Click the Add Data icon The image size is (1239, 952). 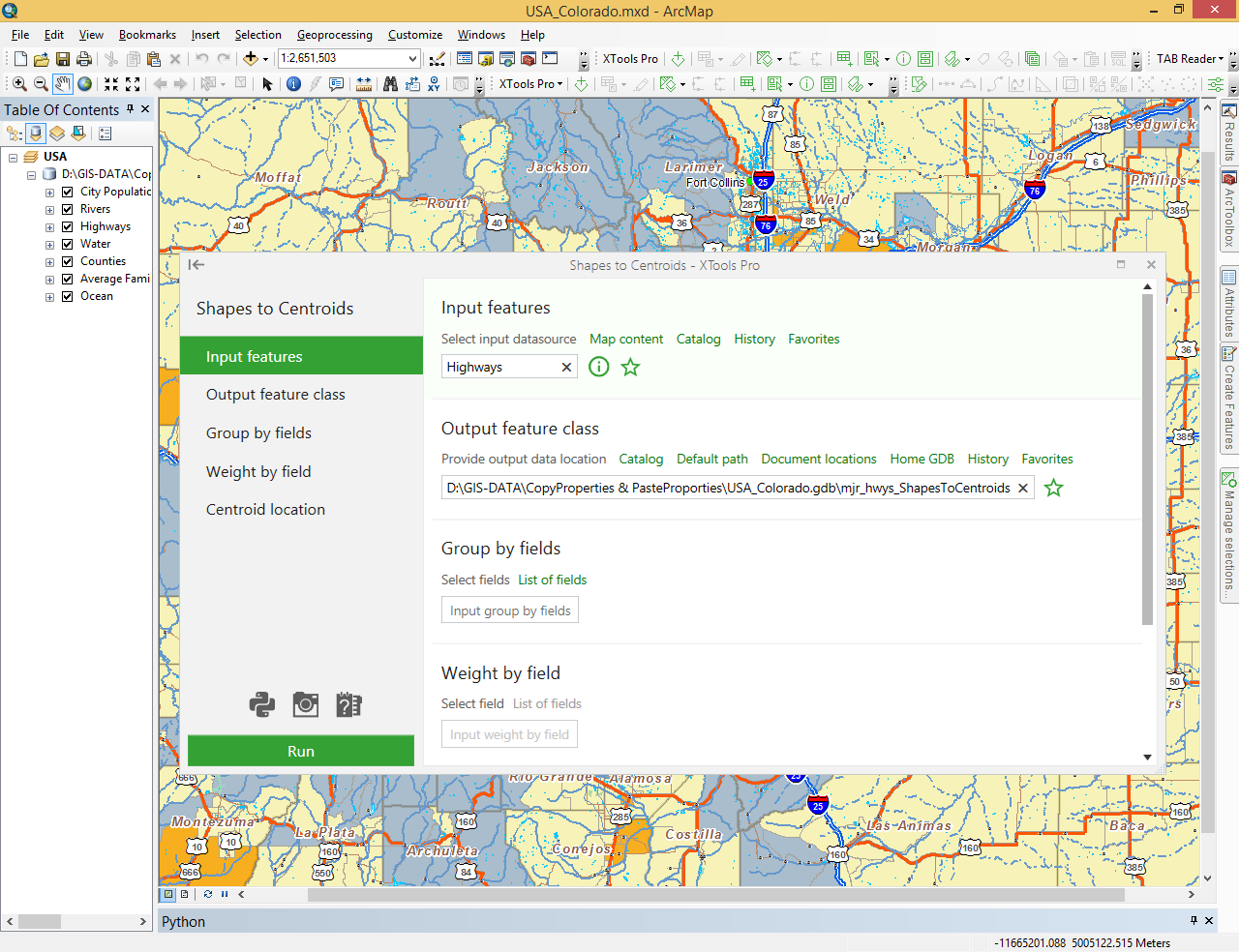click(x=251, y=59)
